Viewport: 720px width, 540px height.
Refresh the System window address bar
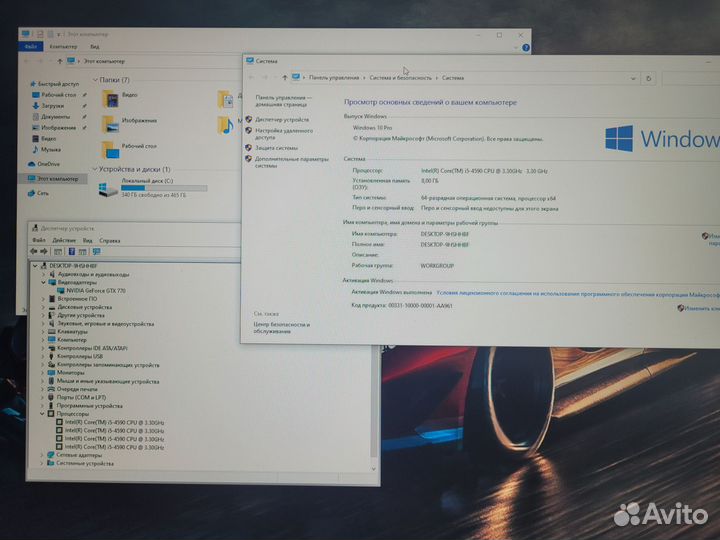649,79
